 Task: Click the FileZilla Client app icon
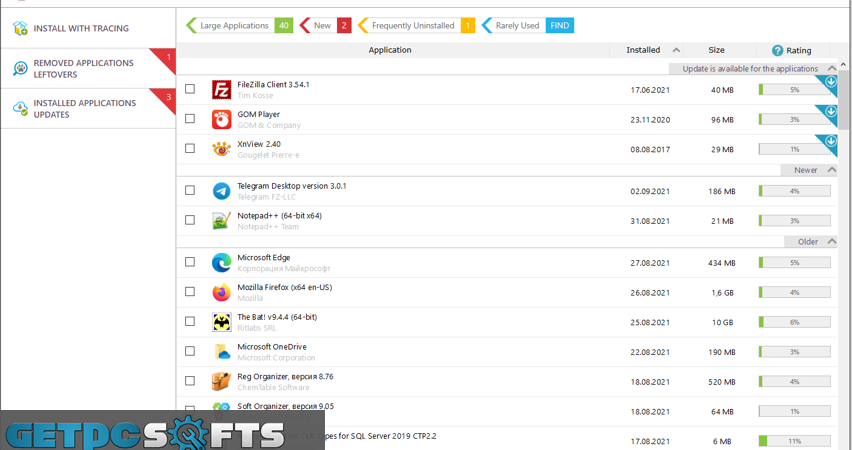[x=221, y=90]
